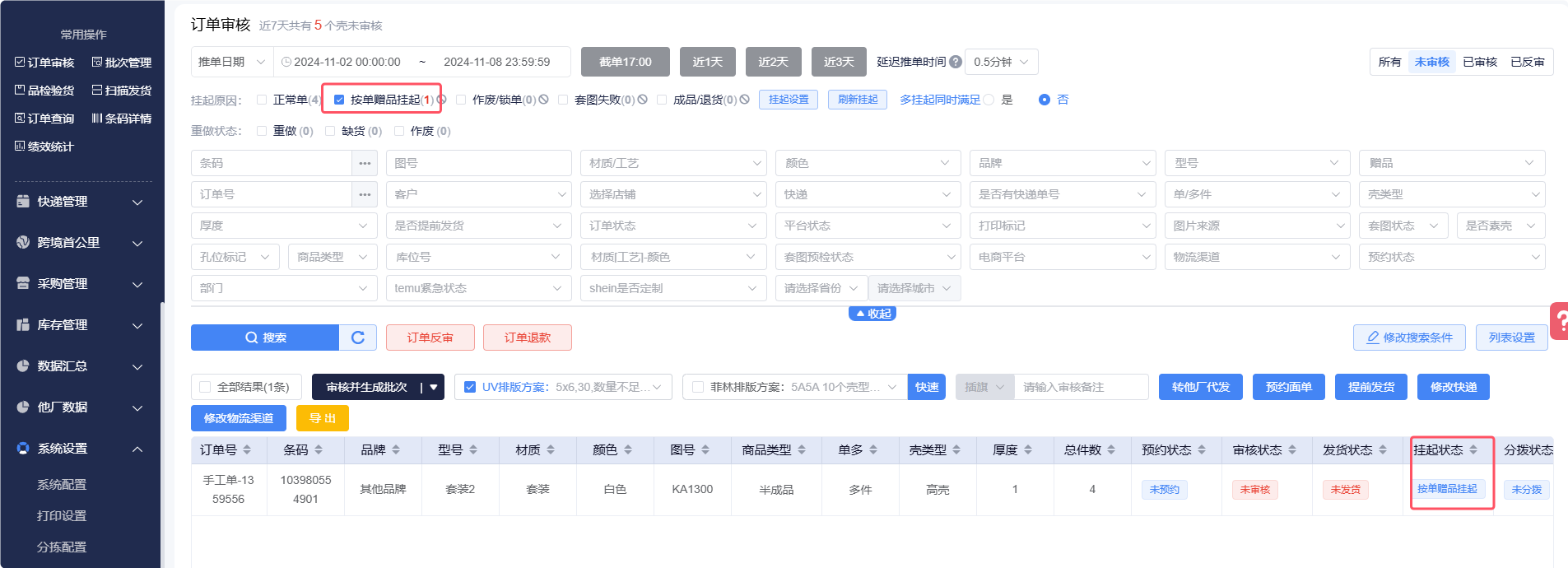Click the 图号 input field
Screen dimensions: 1568x568
(478, 163)
